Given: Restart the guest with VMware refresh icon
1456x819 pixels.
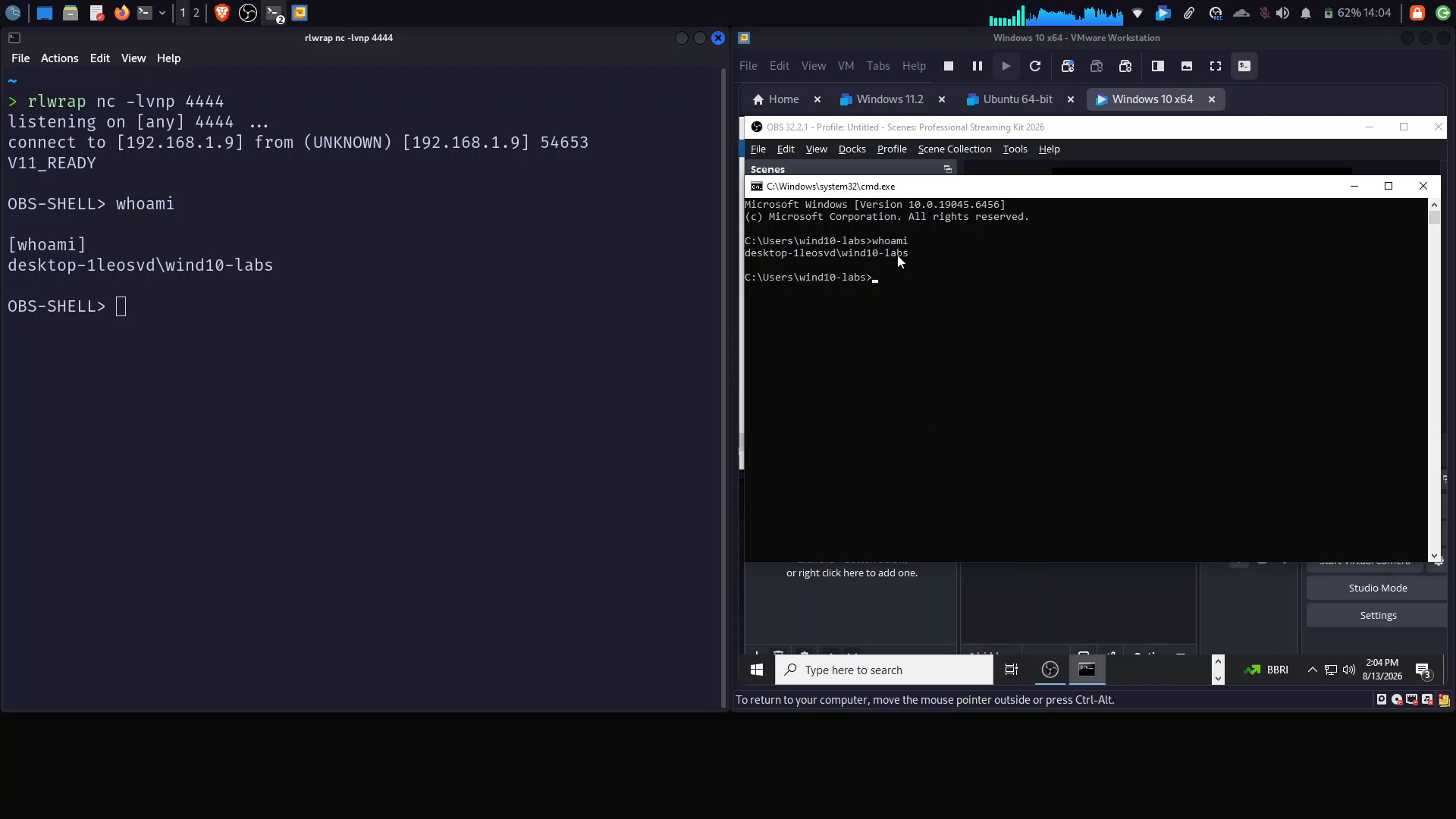Looking at the screenshot, I should tap(1034, 66).
